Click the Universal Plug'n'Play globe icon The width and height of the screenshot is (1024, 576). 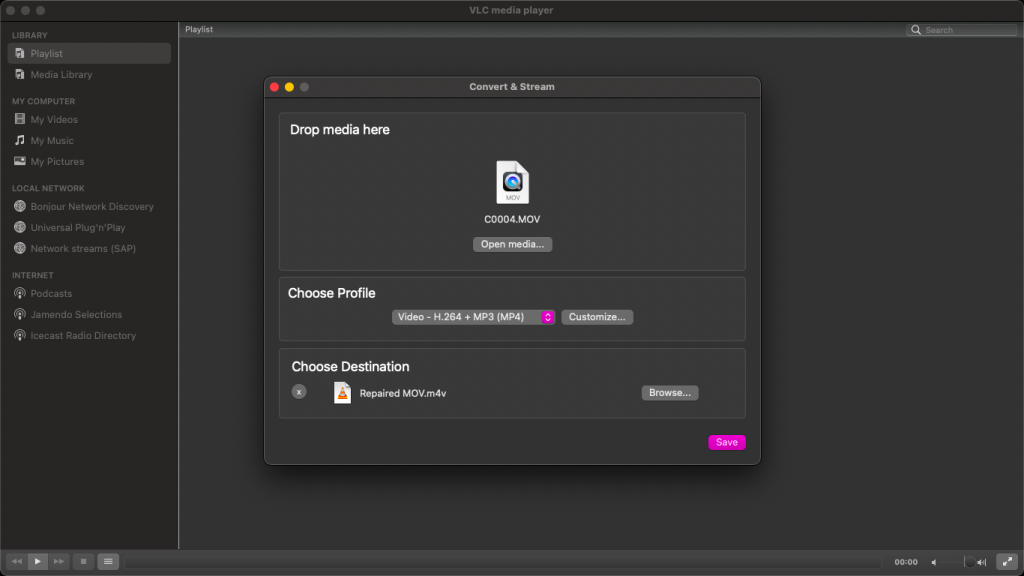coord(20,227)
